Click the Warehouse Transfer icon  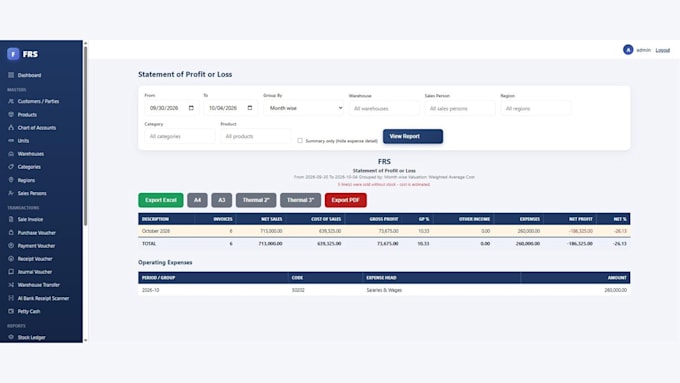[11, 285]
